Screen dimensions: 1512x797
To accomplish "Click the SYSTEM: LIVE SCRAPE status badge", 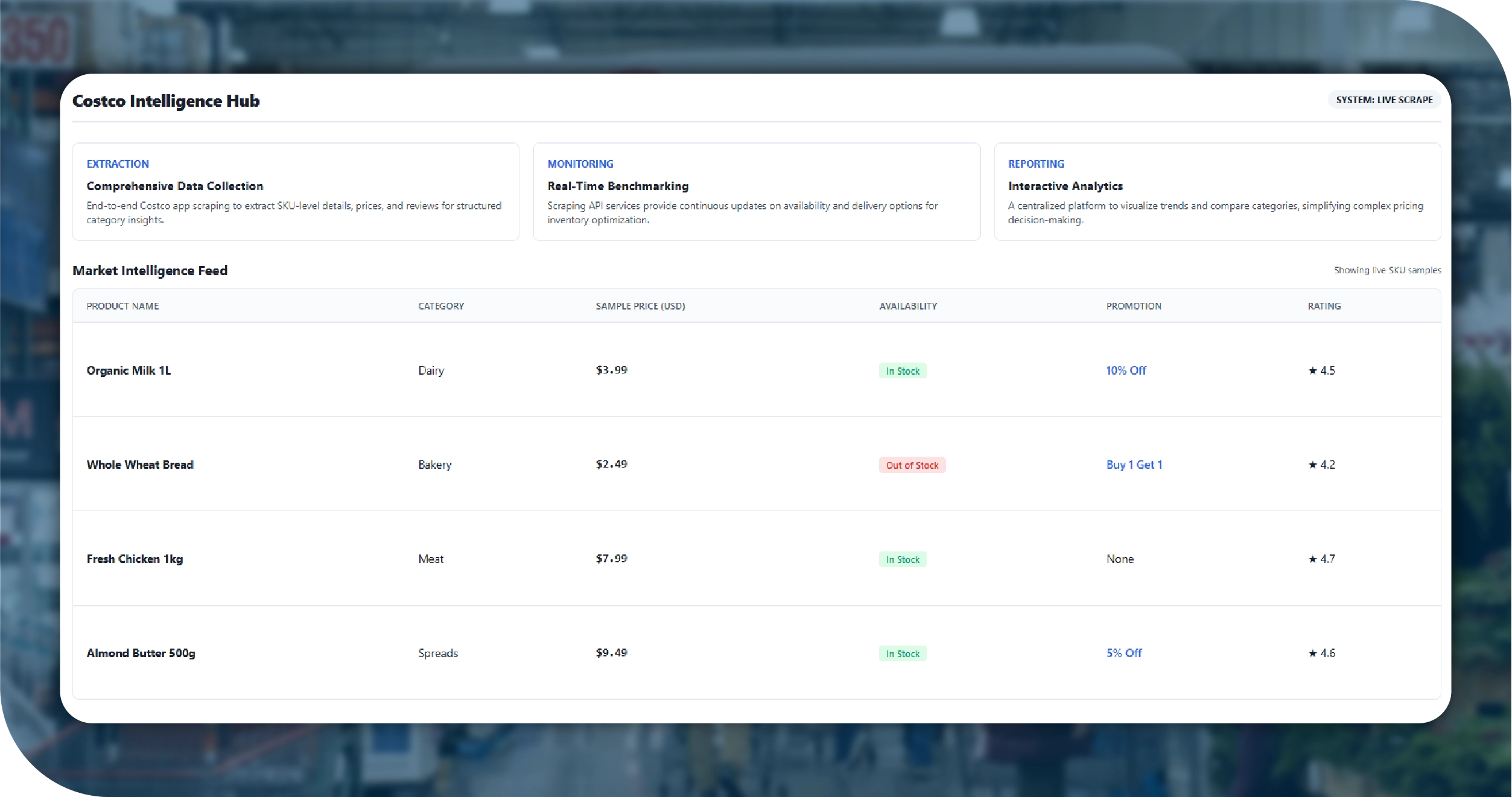I will 1383,100.
